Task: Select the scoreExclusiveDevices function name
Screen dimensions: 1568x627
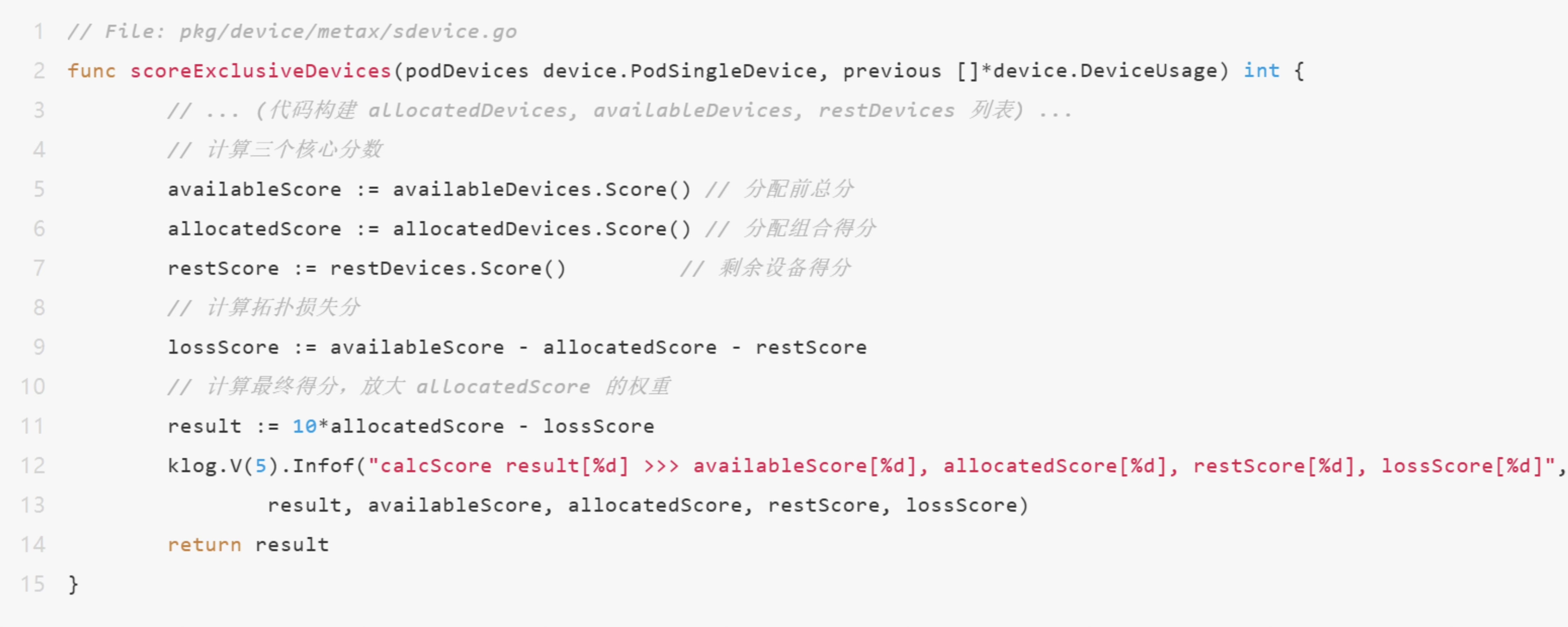Action: pos(260,70)
